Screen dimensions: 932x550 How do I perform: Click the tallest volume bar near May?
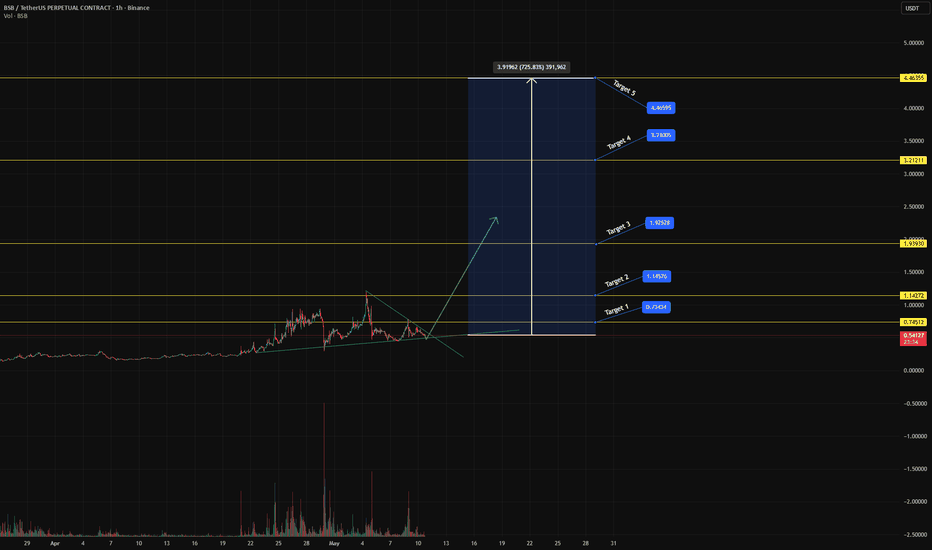click(324, 470)
